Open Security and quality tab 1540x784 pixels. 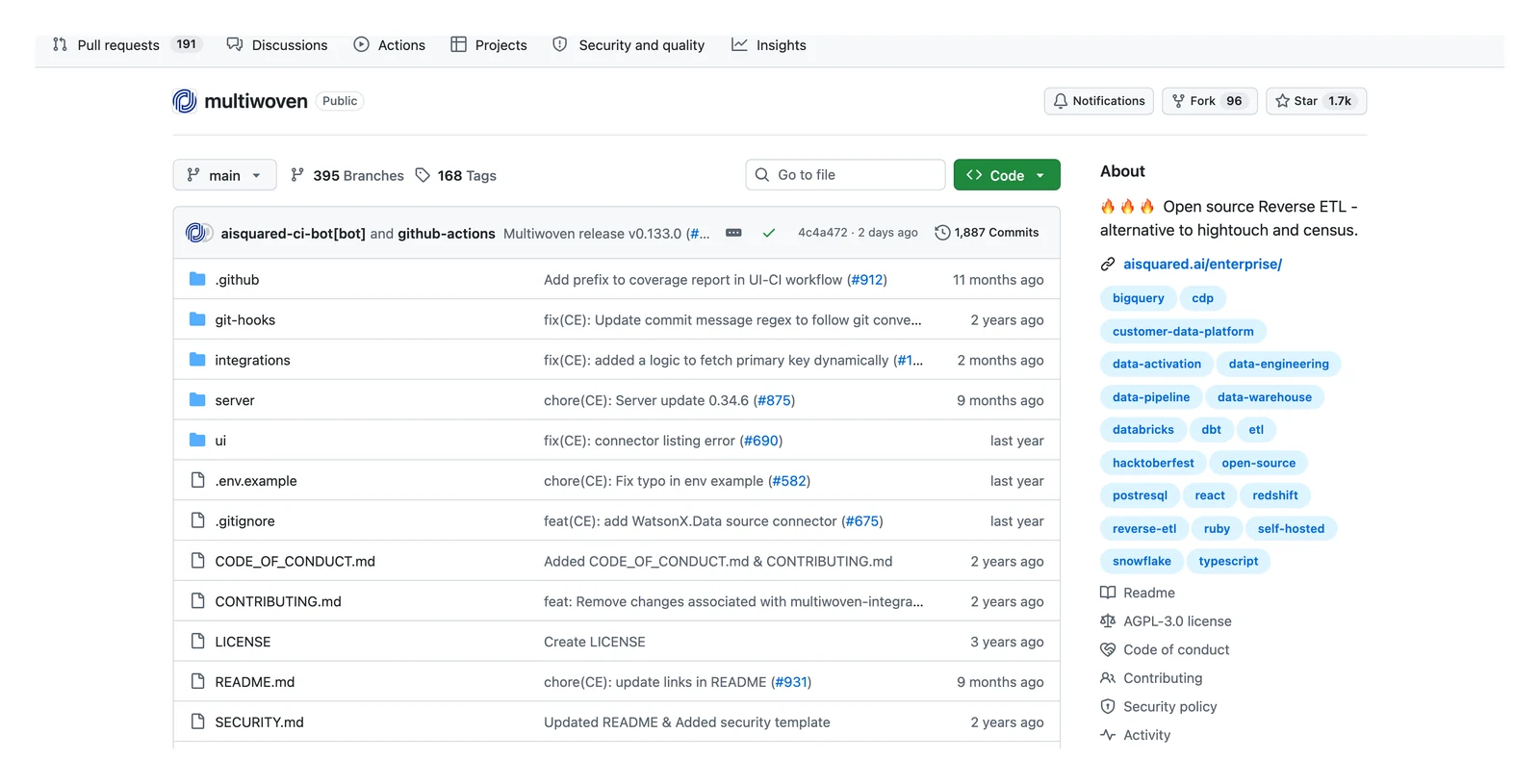629,44
